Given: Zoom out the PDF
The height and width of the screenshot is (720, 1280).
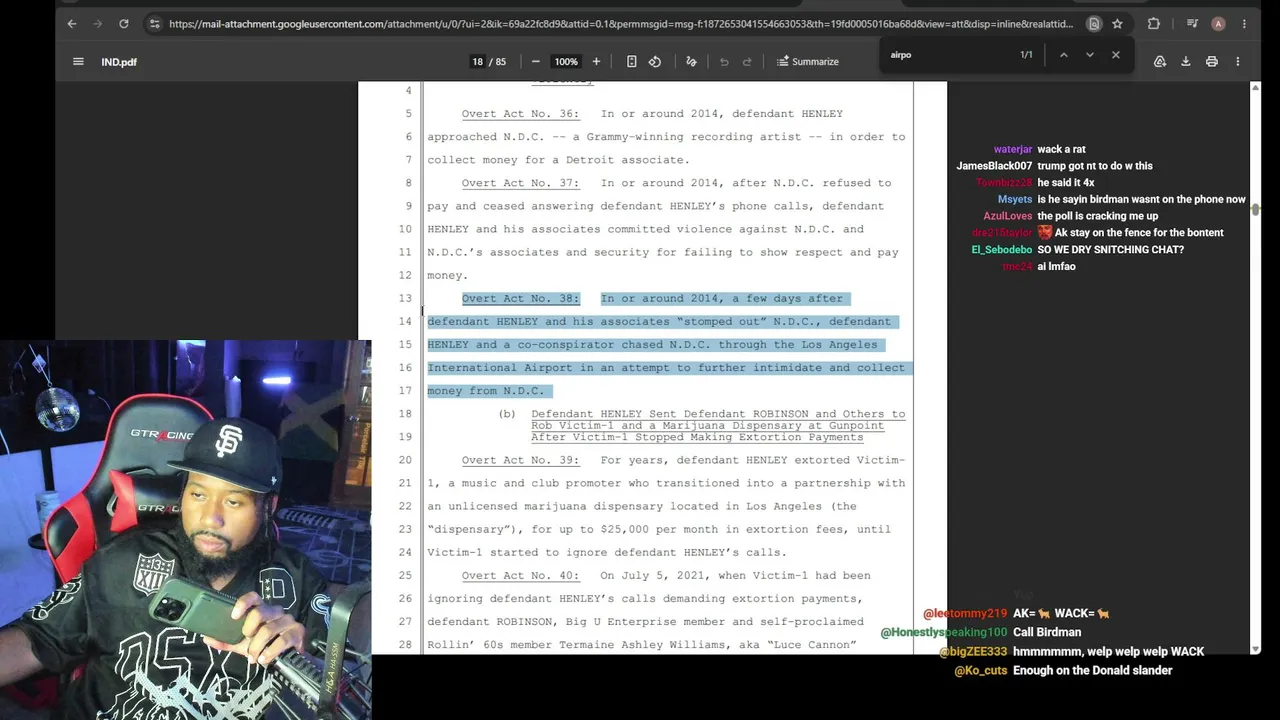Looking at the screenshot, I should (x=536, y=62).
